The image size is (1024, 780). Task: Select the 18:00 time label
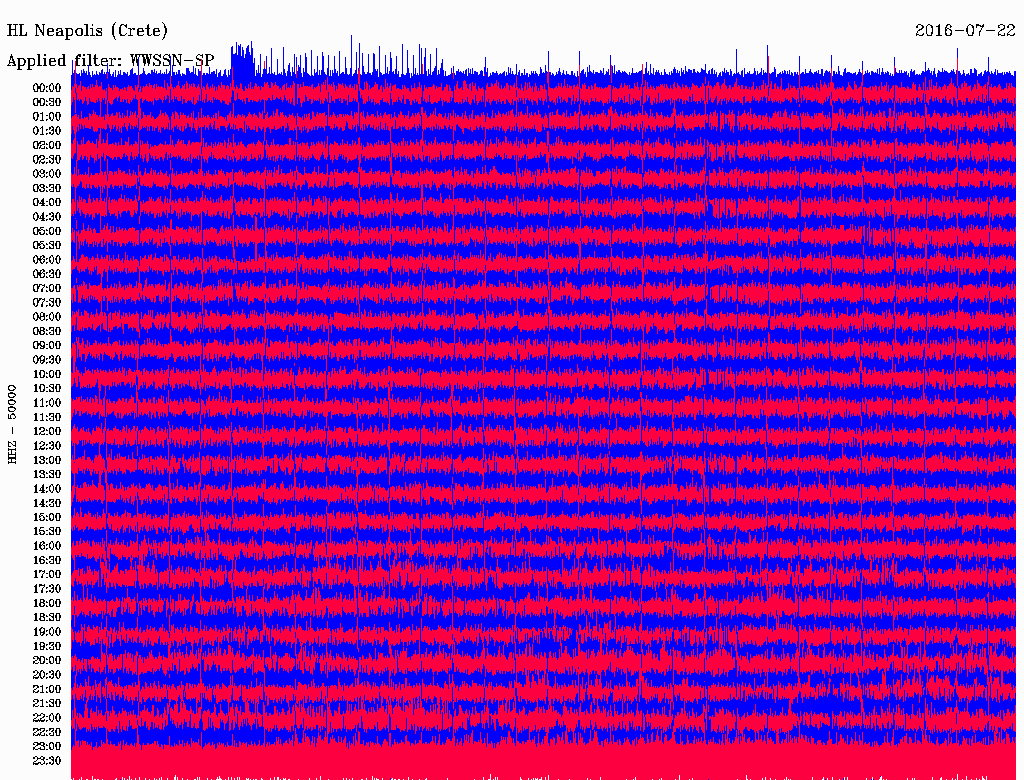47,603
